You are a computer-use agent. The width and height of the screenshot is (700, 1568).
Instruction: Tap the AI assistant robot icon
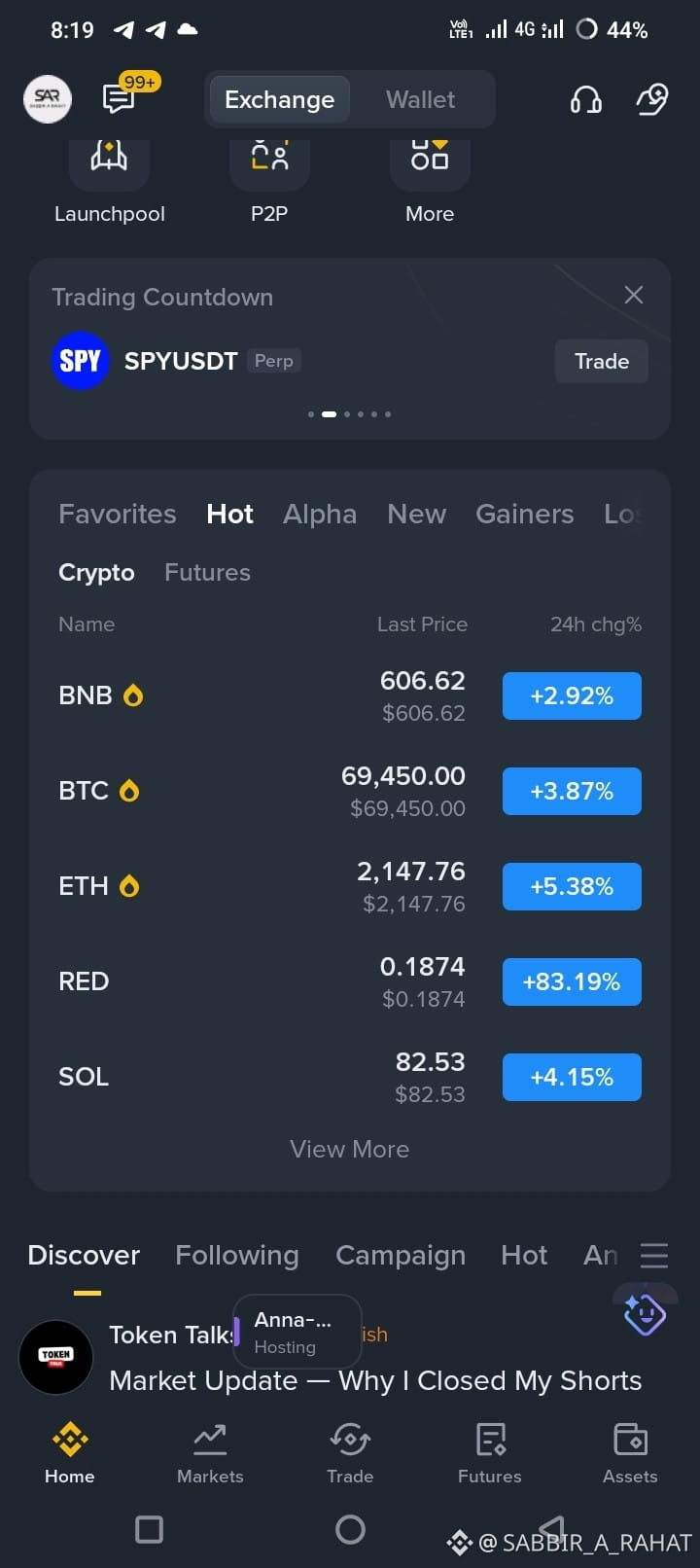click(x=645, y=1314)
